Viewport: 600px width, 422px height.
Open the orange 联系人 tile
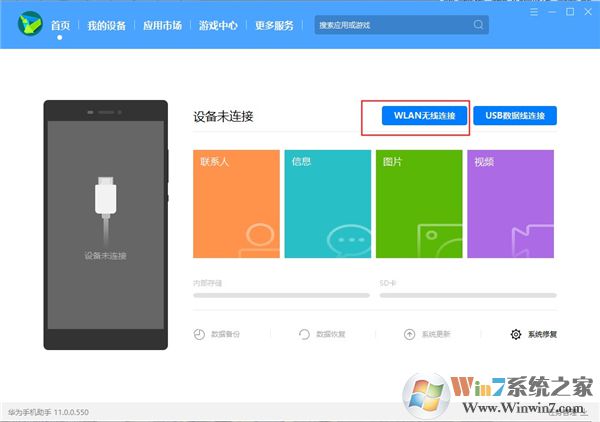[x=236, y=204]
